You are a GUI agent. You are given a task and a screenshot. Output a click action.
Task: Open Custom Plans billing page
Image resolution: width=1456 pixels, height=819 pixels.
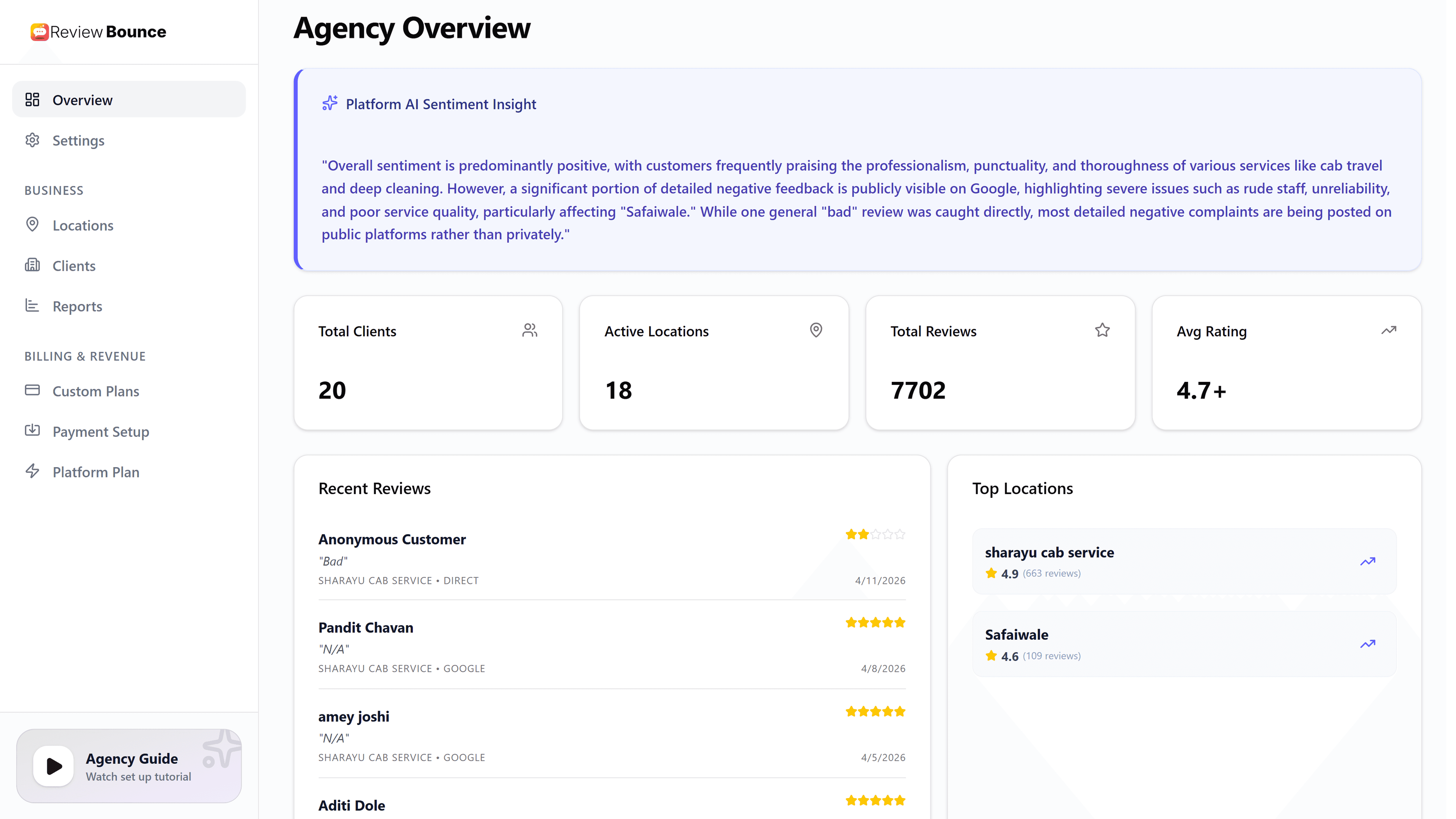tap(129, 391)
